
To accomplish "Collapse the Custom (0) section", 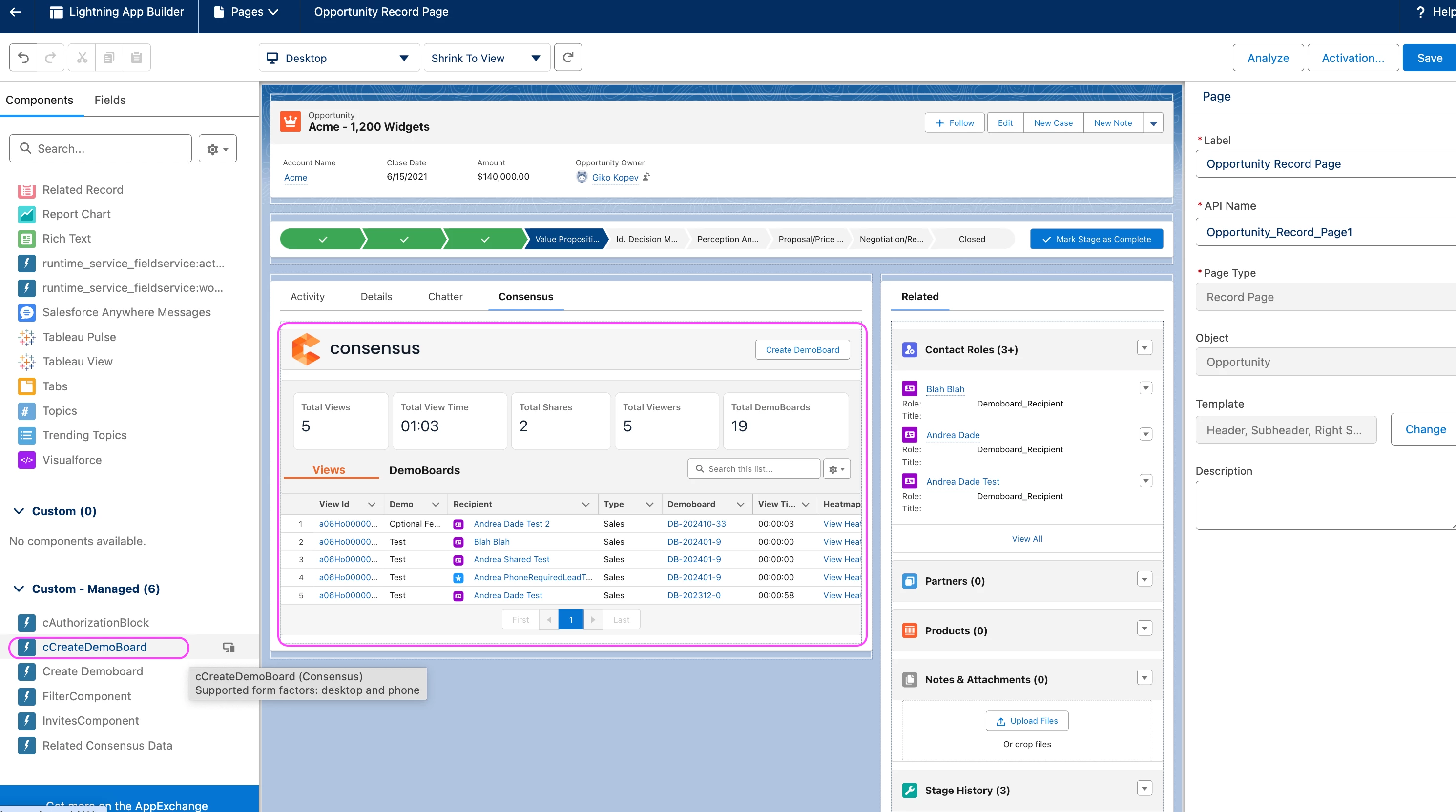I will coord(19,511).
